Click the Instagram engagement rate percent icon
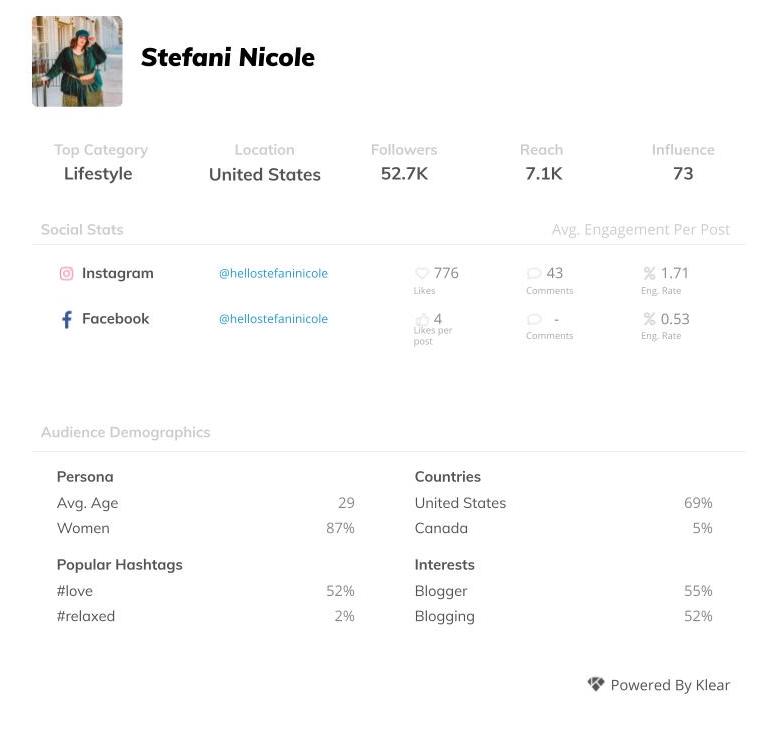This screenshot has height=748, width=779. (x=649, y=273)
